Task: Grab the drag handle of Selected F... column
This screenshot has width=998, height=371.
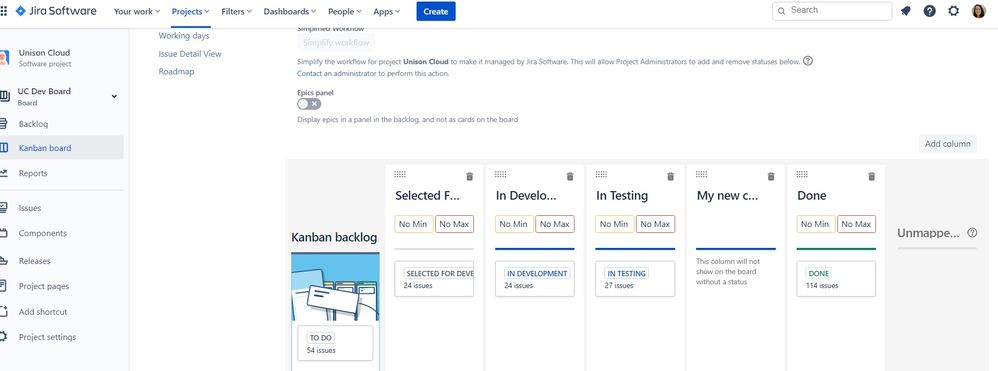Action: point(400,174)
